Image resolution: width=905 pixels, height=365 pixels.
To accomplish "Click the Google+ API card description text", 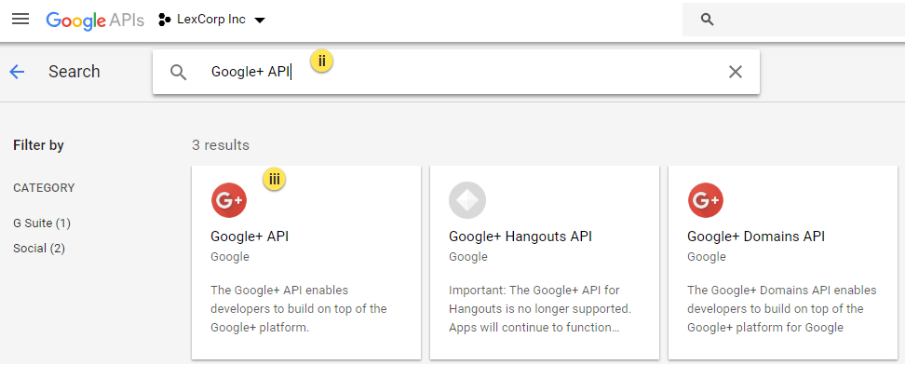I will (298, 309).
